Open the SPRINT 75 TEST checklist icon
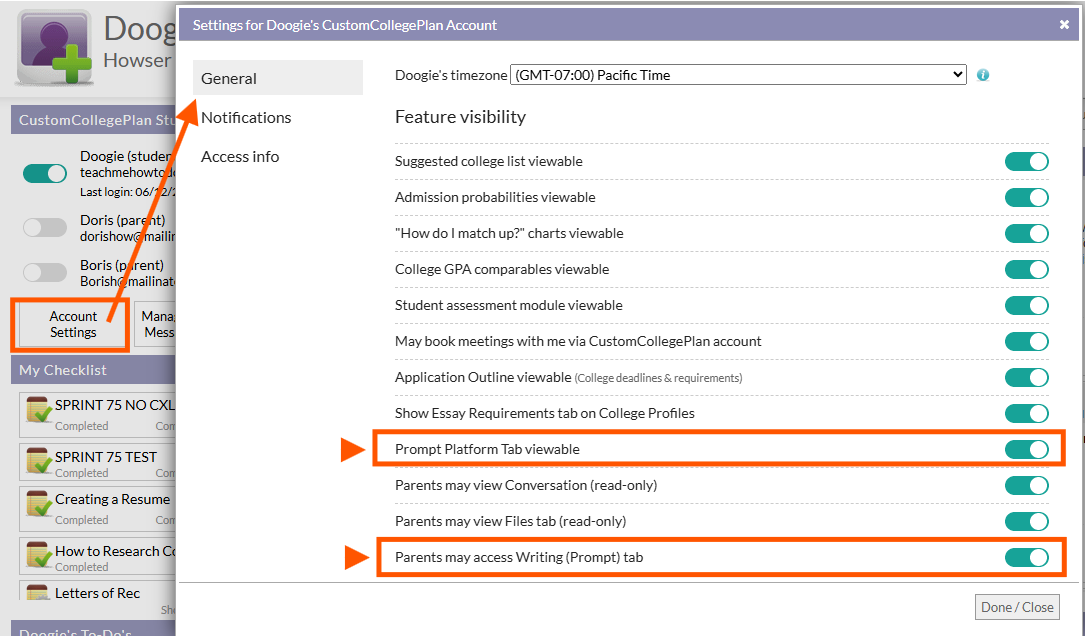 pyautogui.click(x=38, y=460)
